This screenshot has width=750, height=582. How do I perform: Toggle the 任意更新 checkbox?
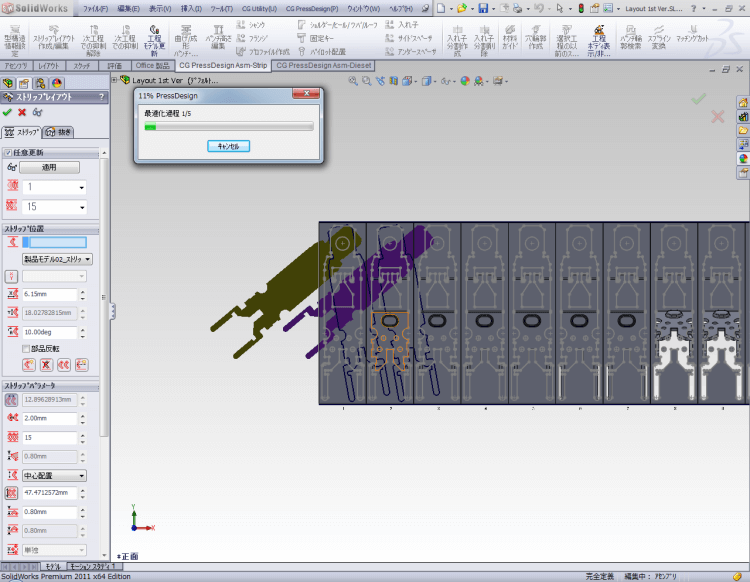pos(8,153)
